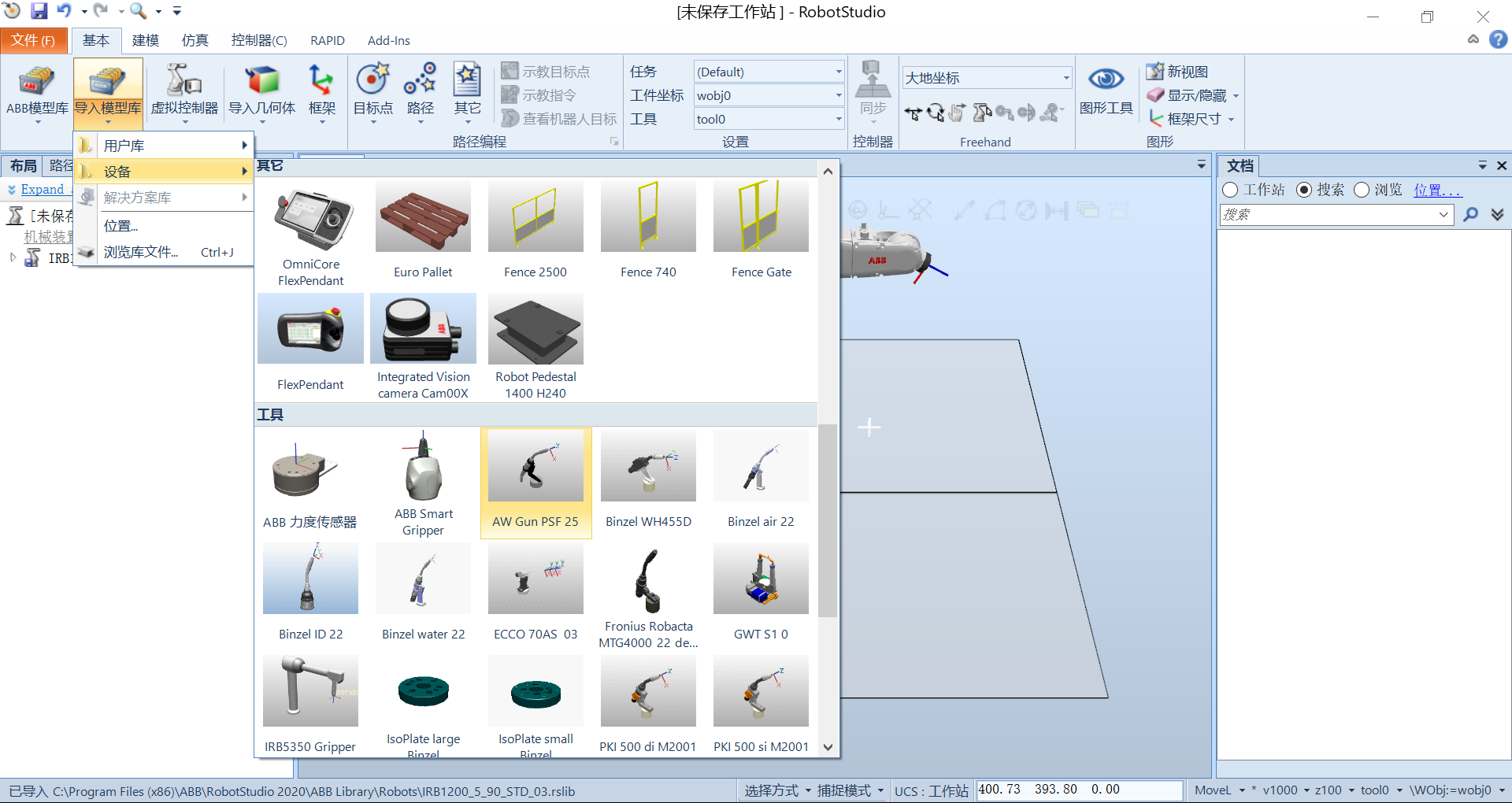Click the 导入模型库 button
The height and width of the screenshot is (803, 1512).
pyautogui.click(x=108, y=92)
